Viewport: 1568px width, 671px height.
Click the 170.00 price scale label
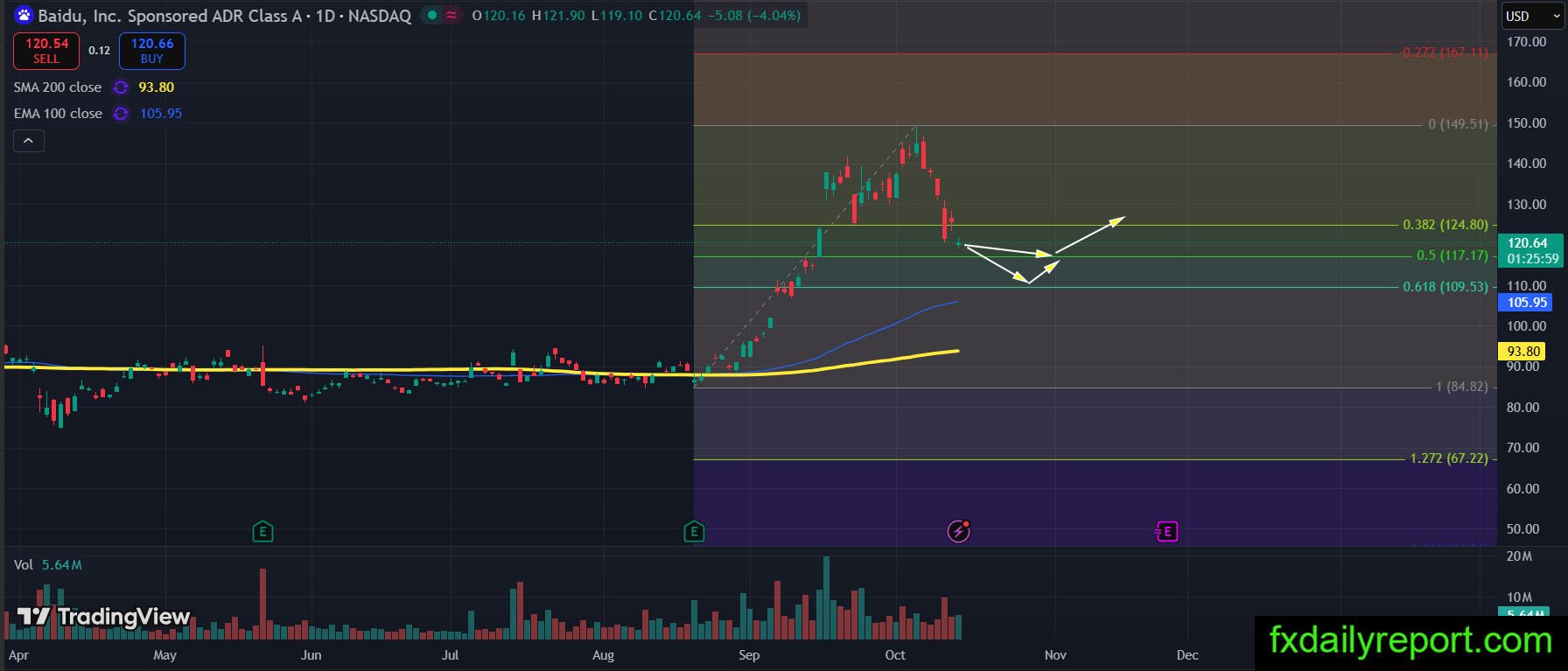[x=1526, y=42]
